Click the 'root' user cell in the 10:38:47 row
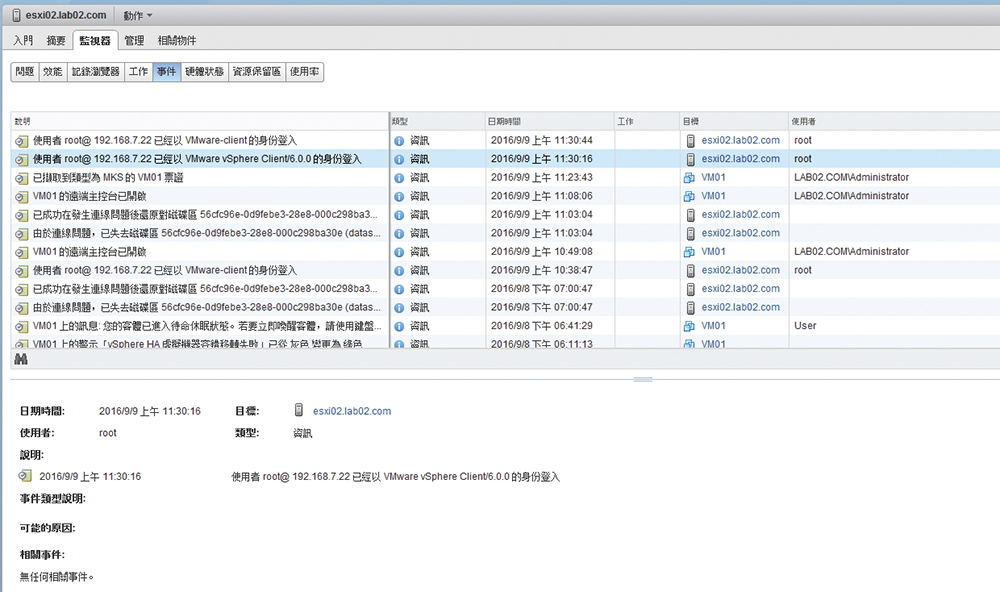The width and height of the screenshot is (1000, 592). coord(803,270)
